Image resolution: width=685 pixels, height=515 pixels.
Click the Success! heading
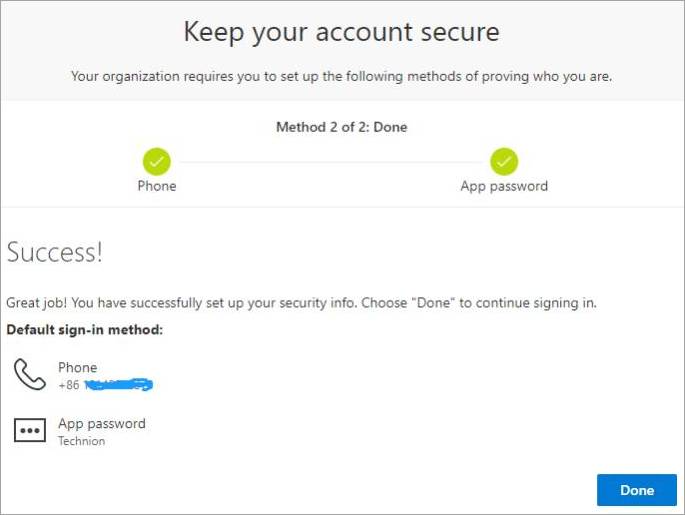coord(55,252)
